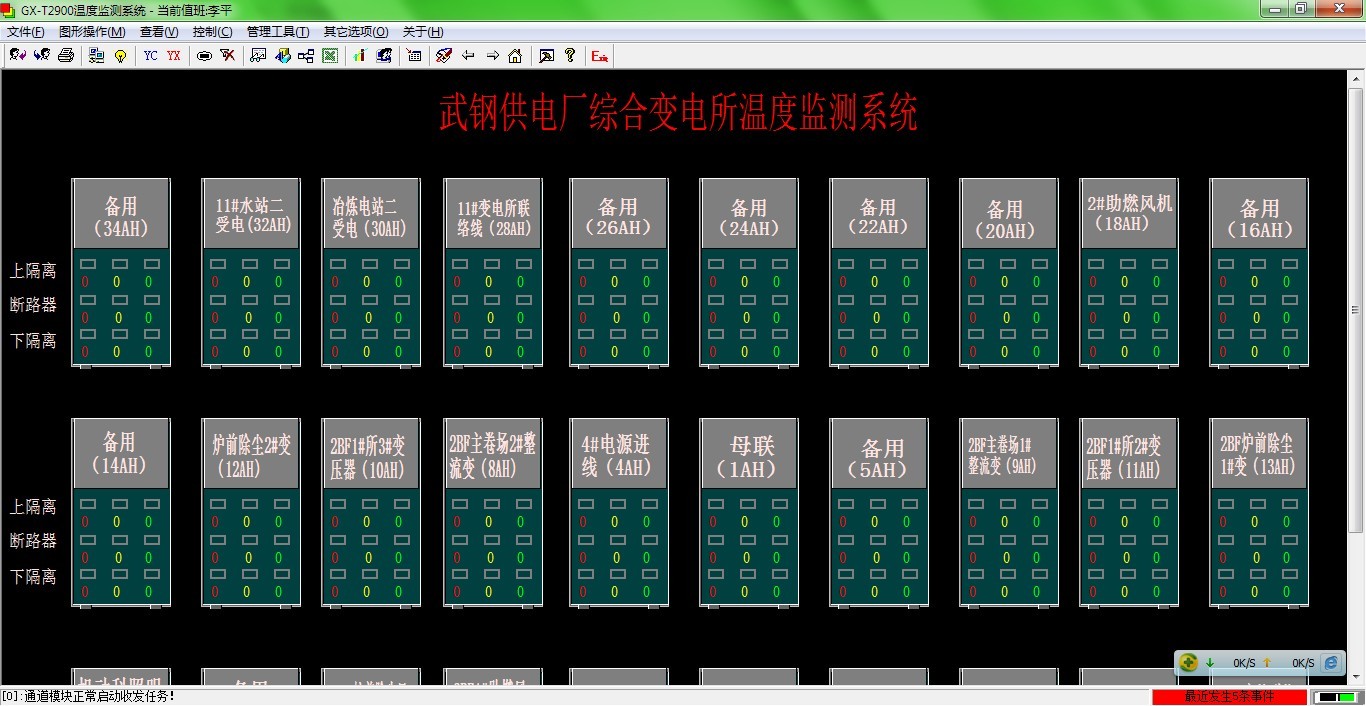This screenshot has height=706, width=1366.
Task: Click the 2BF主卷扬2#整流变 (8AH) cabinet header
Action: coord(493,454)
